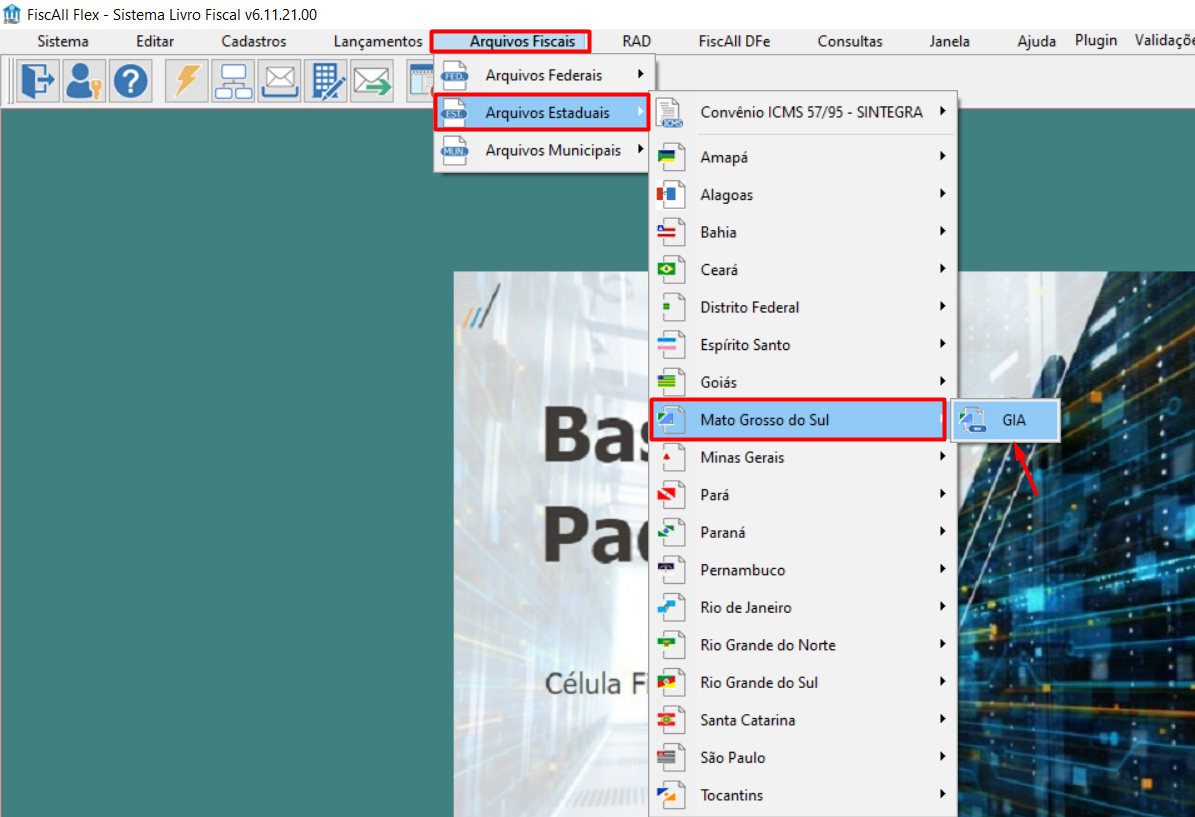Select the Alagoas menu entry
This screenshot has width=1195, height=817.
[803, 194]
